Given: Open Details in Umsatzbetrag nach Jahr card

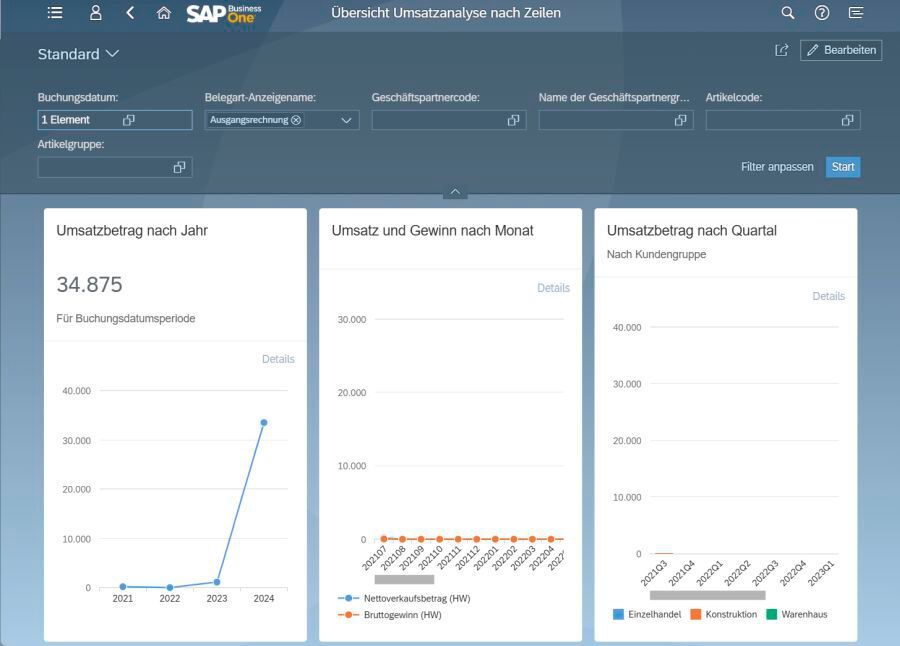Looking at the screenshot, I should [x=278, y=359].
